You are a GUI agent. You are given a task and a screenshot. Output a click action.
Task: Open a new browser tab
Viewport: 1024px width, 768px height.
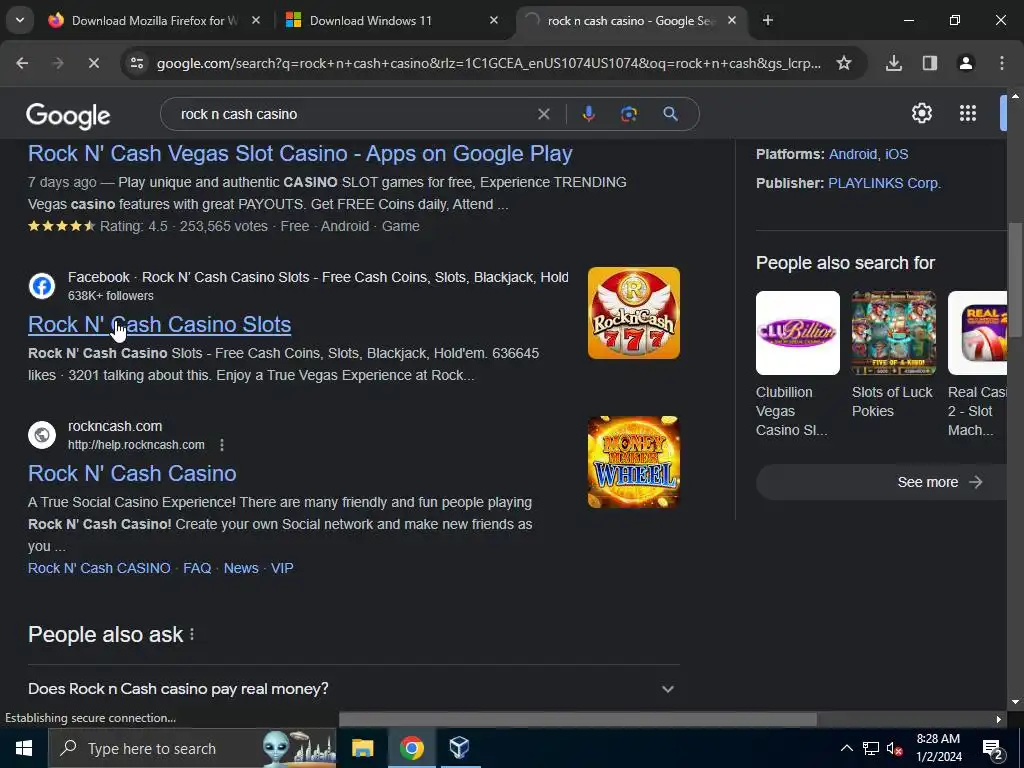(x=768, y=20)
